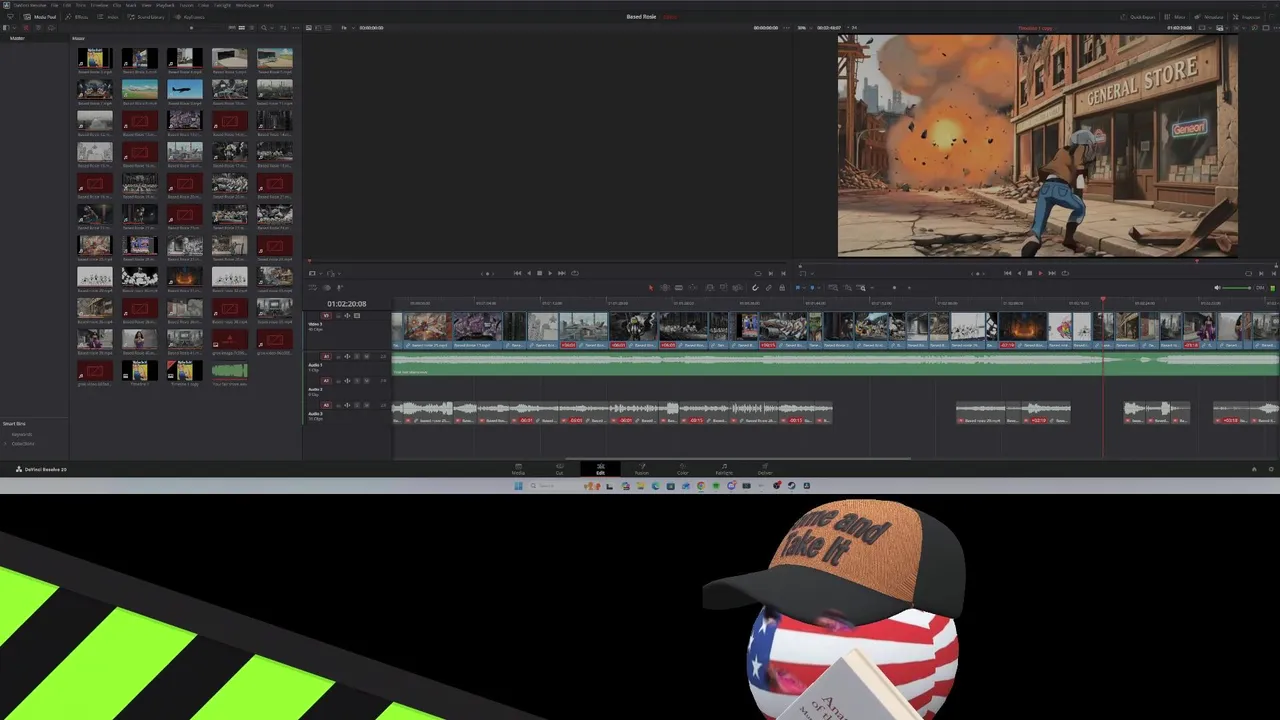Screen dimensions: 1280x720
Task: Search the media pool with magnifier icon
Action: pos(264,27)
